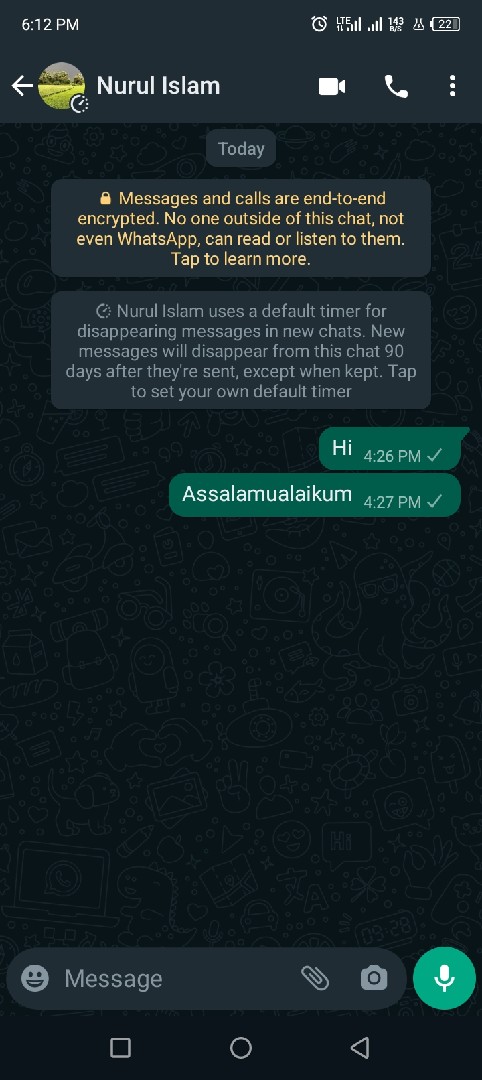Screen dimensions: 482x1080
Task: Open Nurul Islam's profile picture
Action: 61,85
